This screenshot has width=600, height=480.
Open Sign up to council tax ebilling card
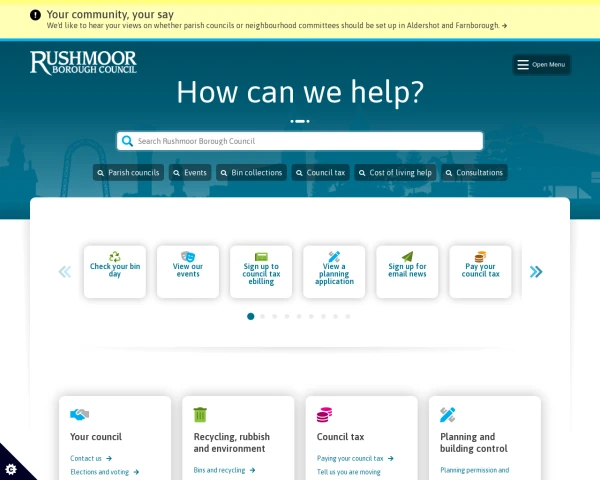point(261,272)
